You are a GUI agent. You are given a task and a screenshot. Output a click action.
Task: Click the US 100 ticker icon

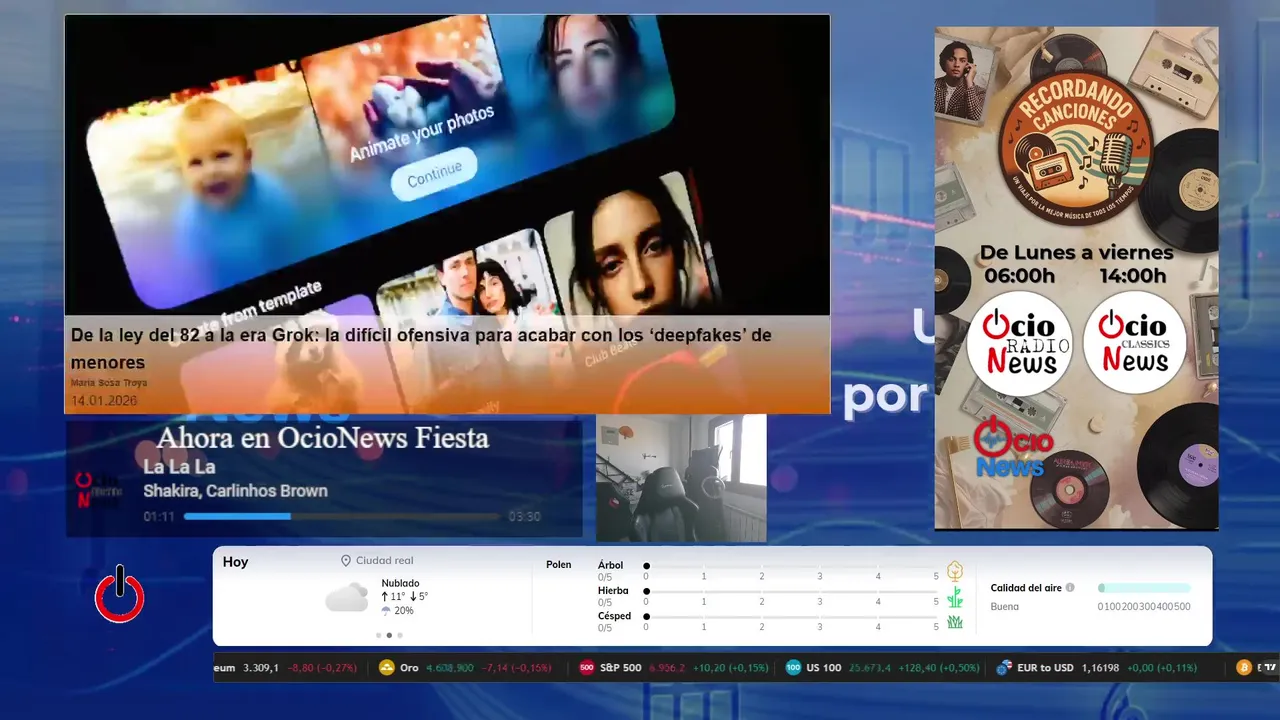pos(793,668)
